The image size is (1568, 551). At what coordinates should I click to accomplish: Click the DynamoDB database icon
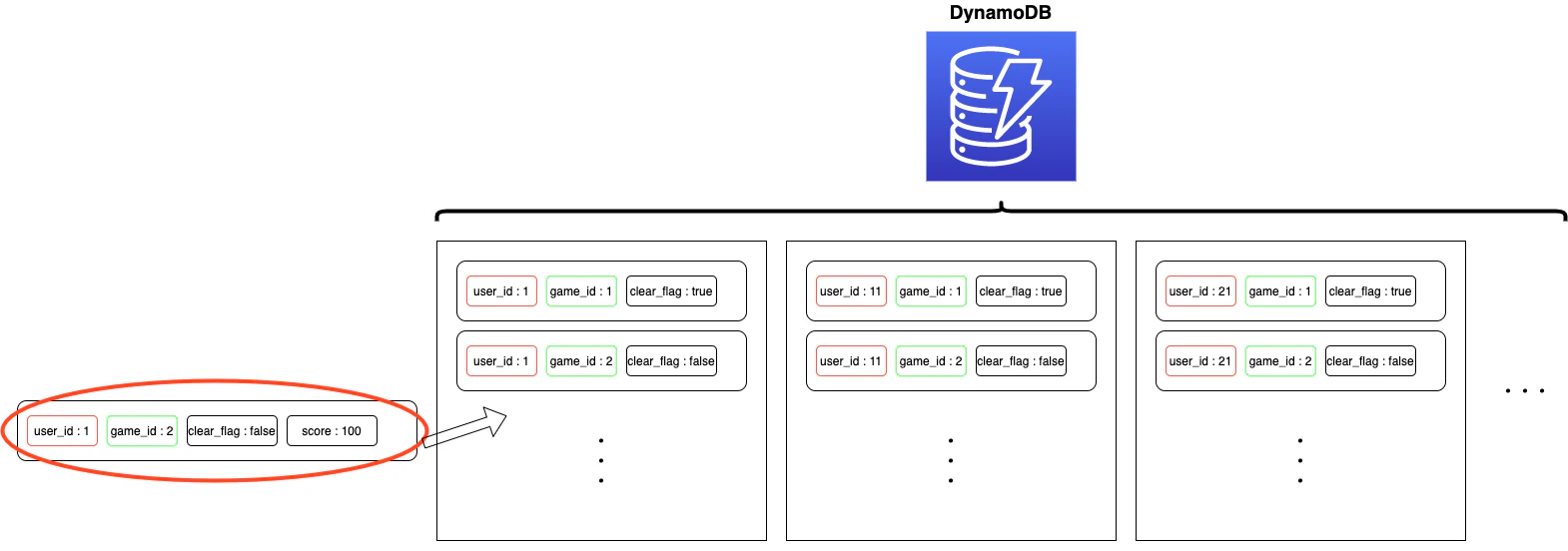coord(1001,106)
